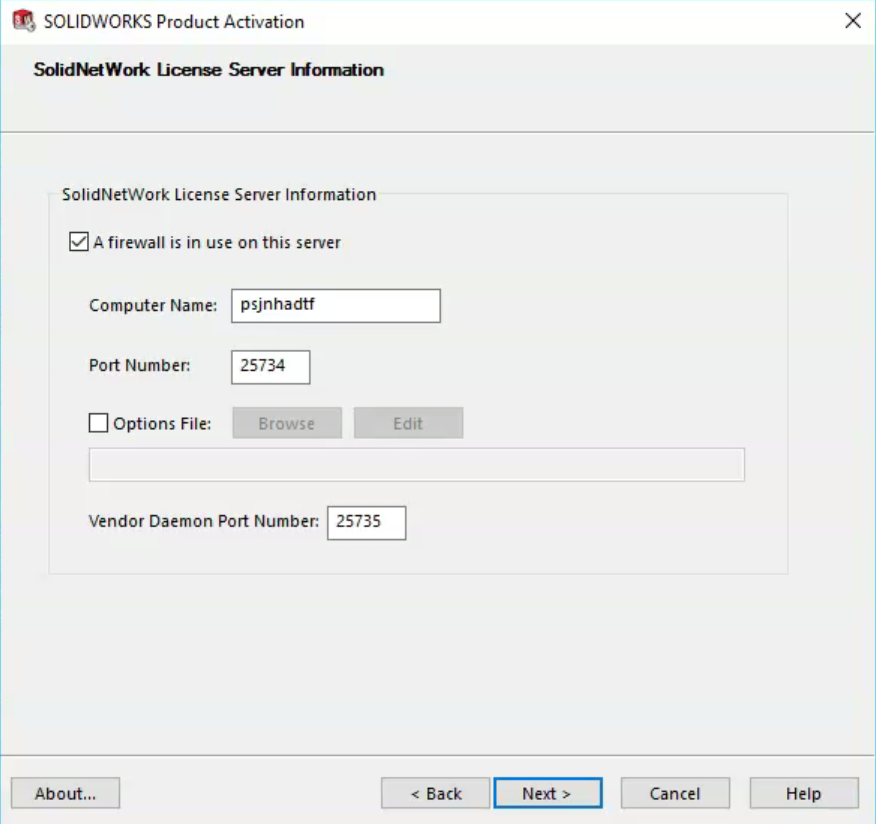
Task: Click the bold 'SolidNetWork License Server Information' heading
Action: [x=209, y=70]
